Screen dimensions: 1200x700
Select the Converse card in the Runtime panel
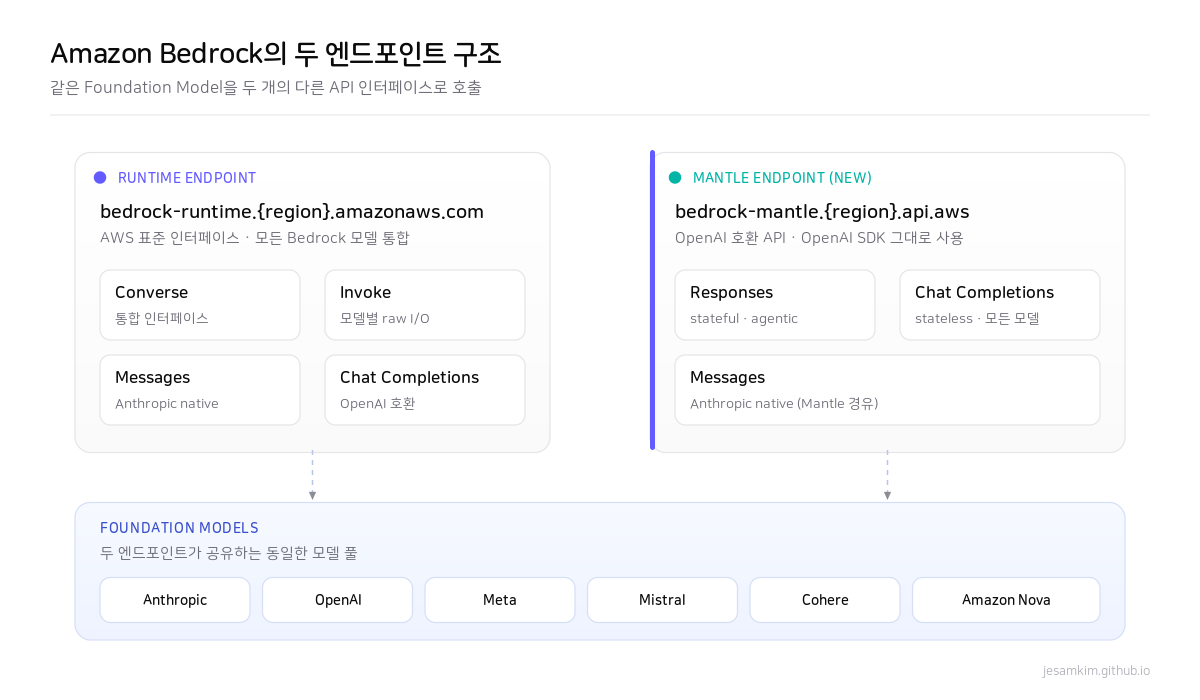click(200, 305)
